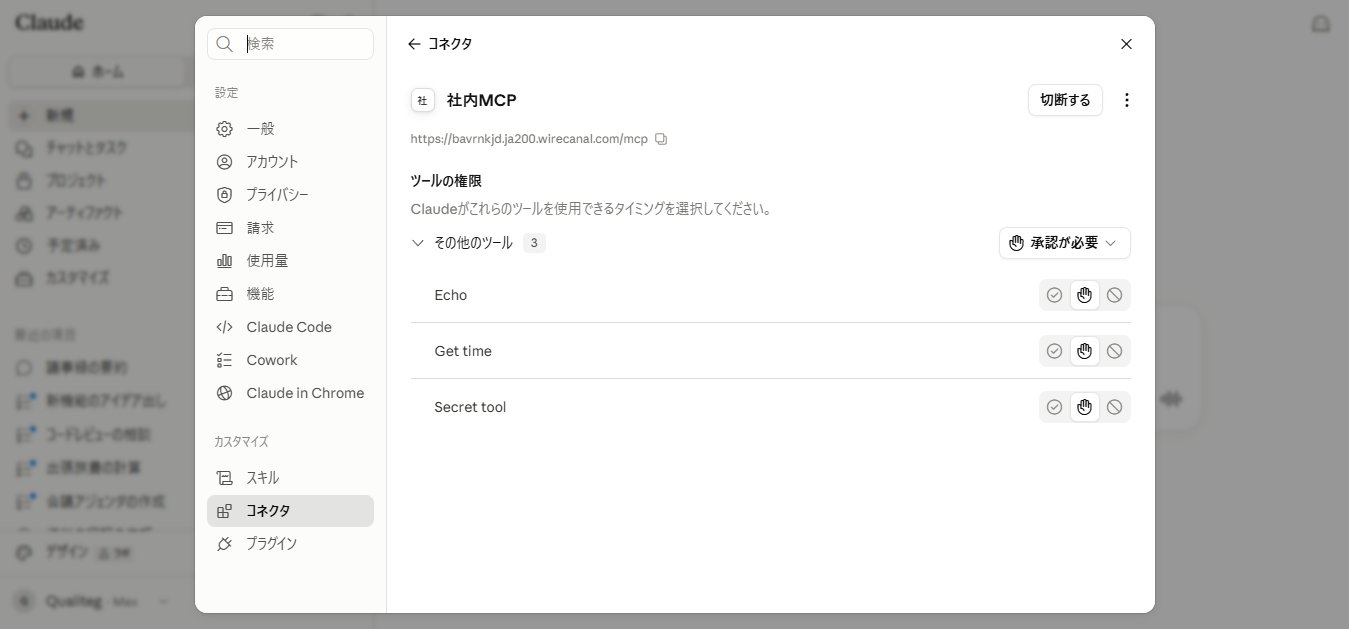The image size is (1349, 629).
Task: Click the Secret tool name
Action: 470,407
